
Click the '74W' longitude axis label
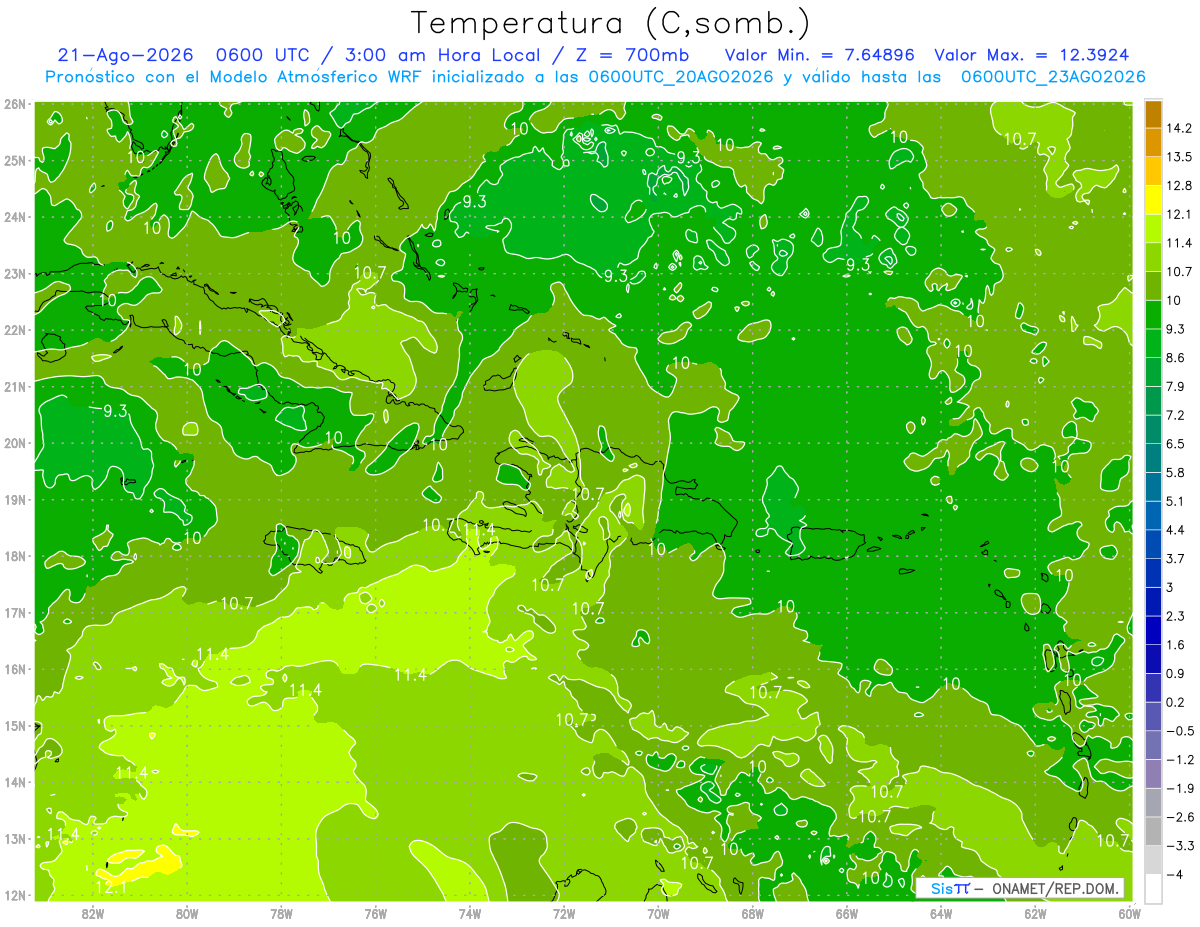click(x=470, y=912)
